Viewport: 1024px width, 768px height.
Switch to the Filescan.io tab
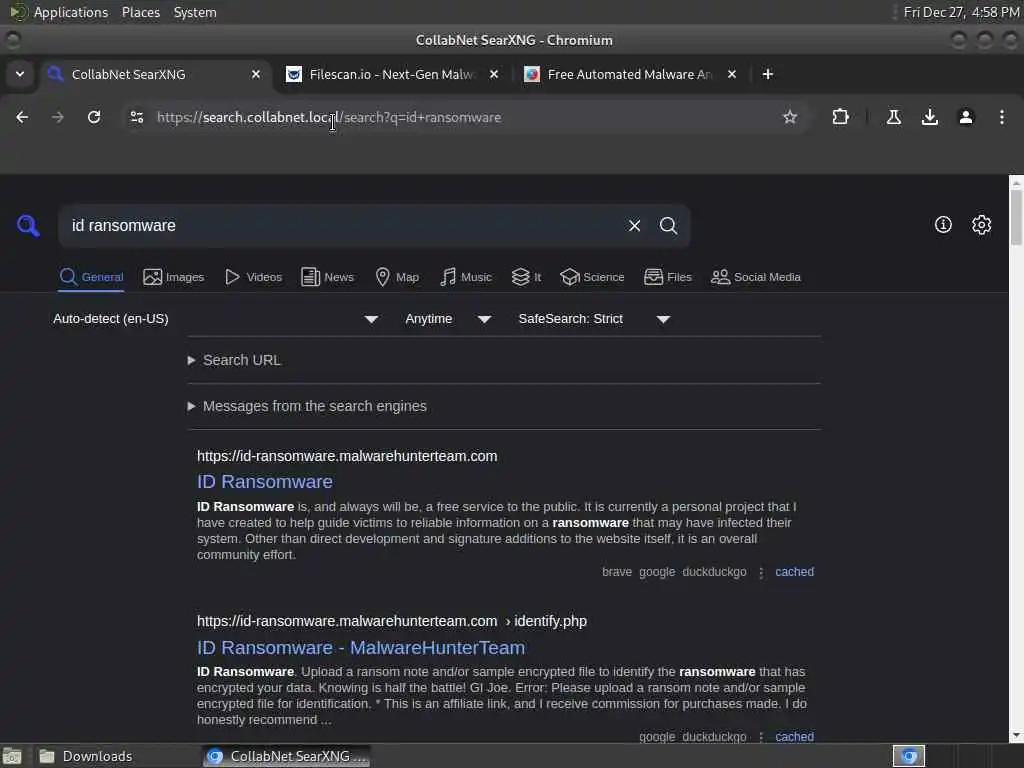(x=391, y=74)
